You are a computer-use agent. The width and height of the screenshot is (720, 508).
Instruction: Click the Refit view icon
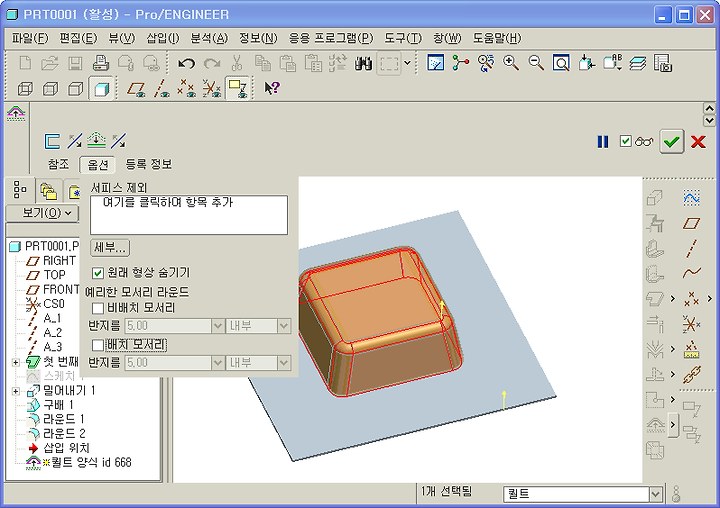[x=561, y=63]
